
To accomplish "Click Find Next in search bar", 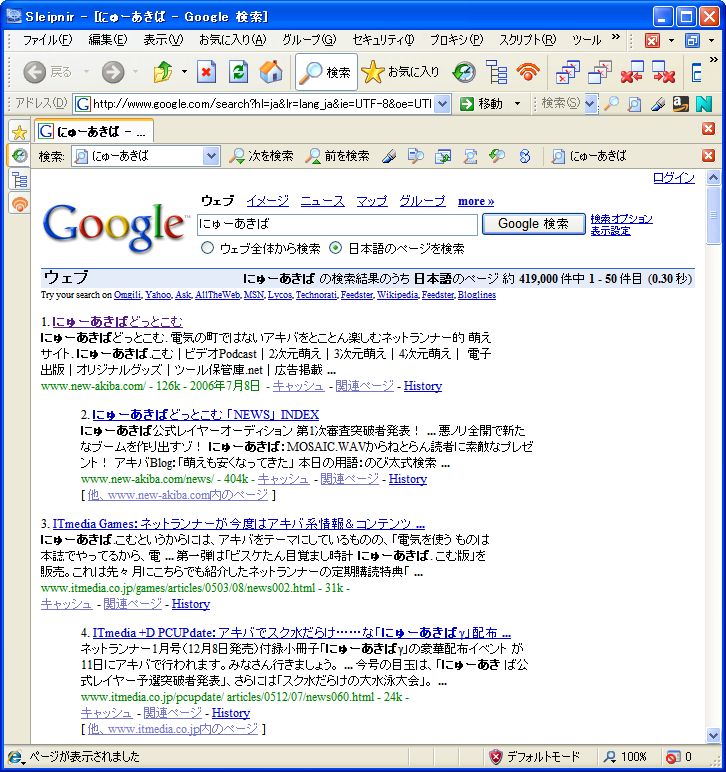I will [261, 156].
